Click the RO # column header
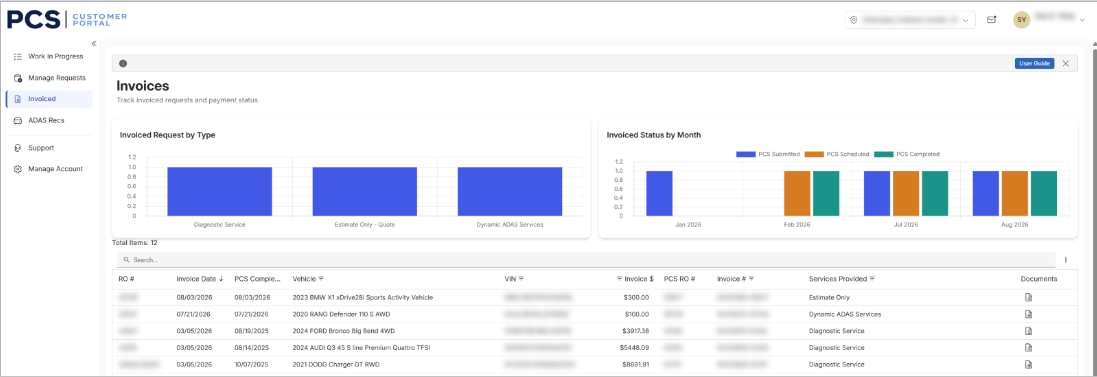The image size is (1097, 377). coord(127,278)
